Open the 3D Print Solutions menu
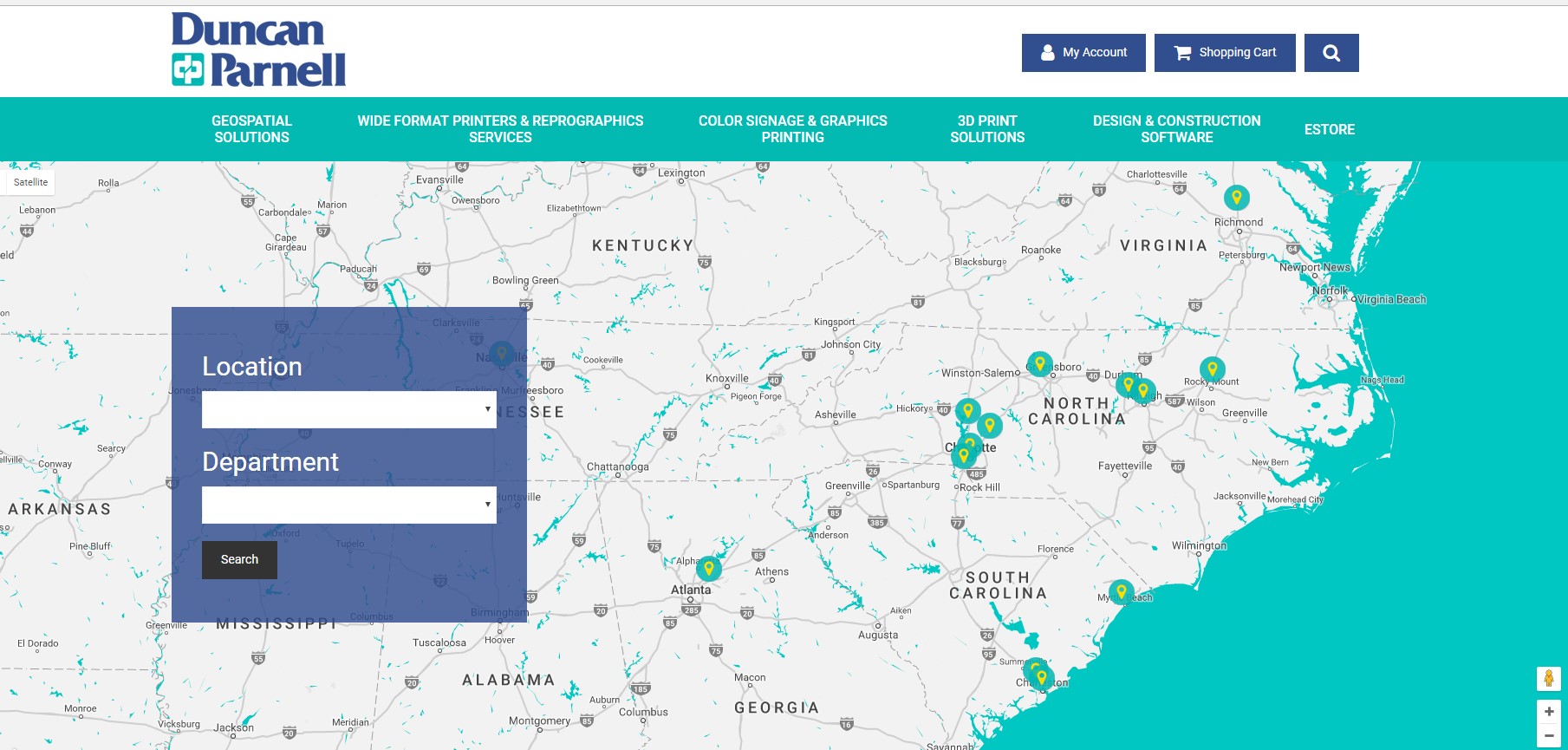 tap(987, 129)
